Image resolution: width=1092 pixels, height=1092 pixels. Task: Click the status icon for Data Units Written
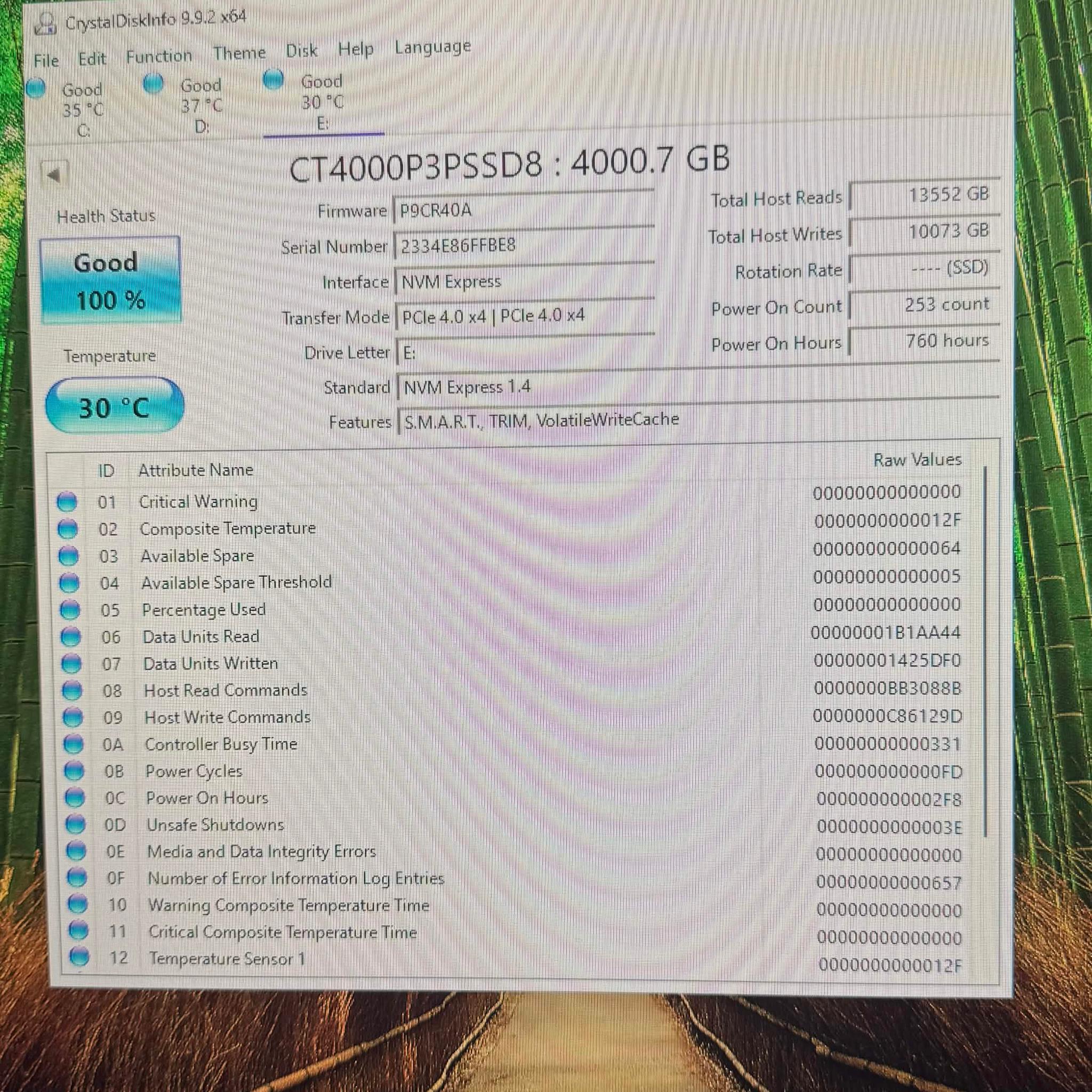[71, 663]
